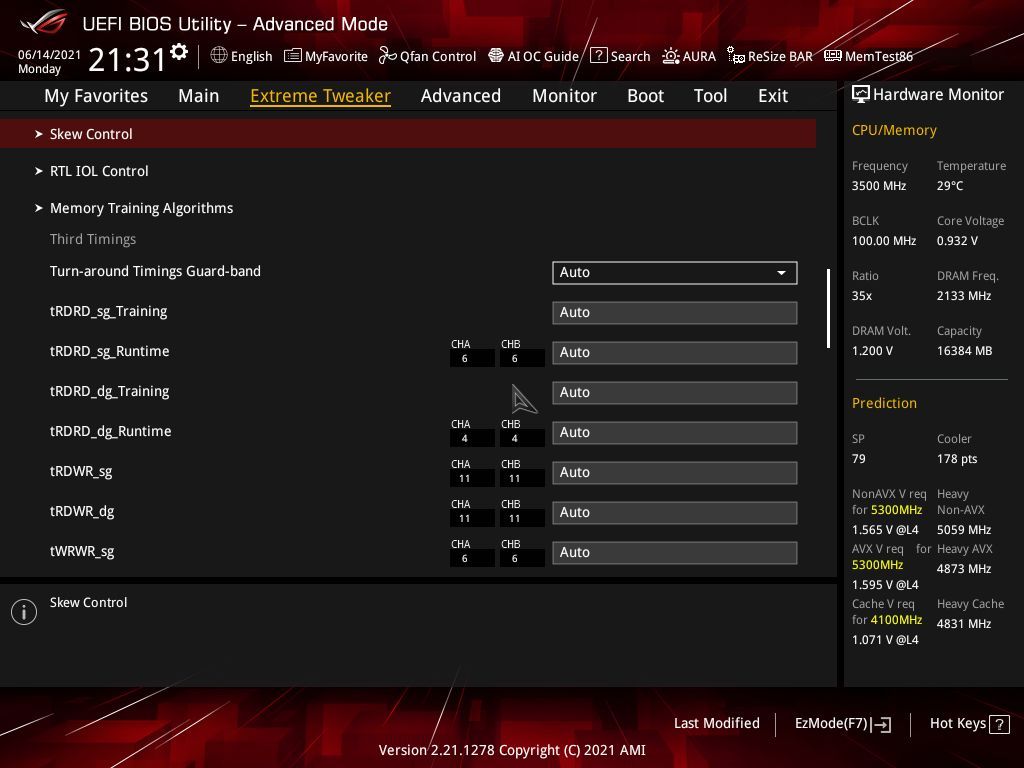Viewport: 1024px width, 768px height.
Task: Click the settings list scrollbar
Action: (x=828, y=308)
